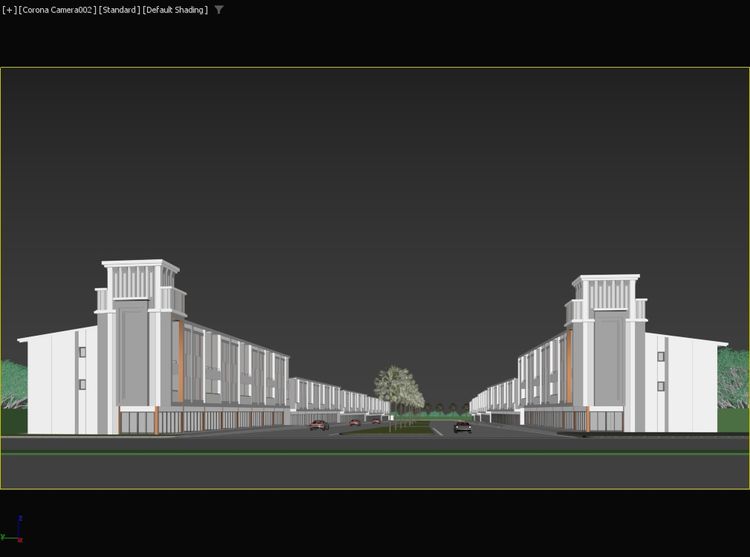The height and width of the screenshot is (557, 750).
Task: Select the white side wall of right building
Action: [690, 388]
